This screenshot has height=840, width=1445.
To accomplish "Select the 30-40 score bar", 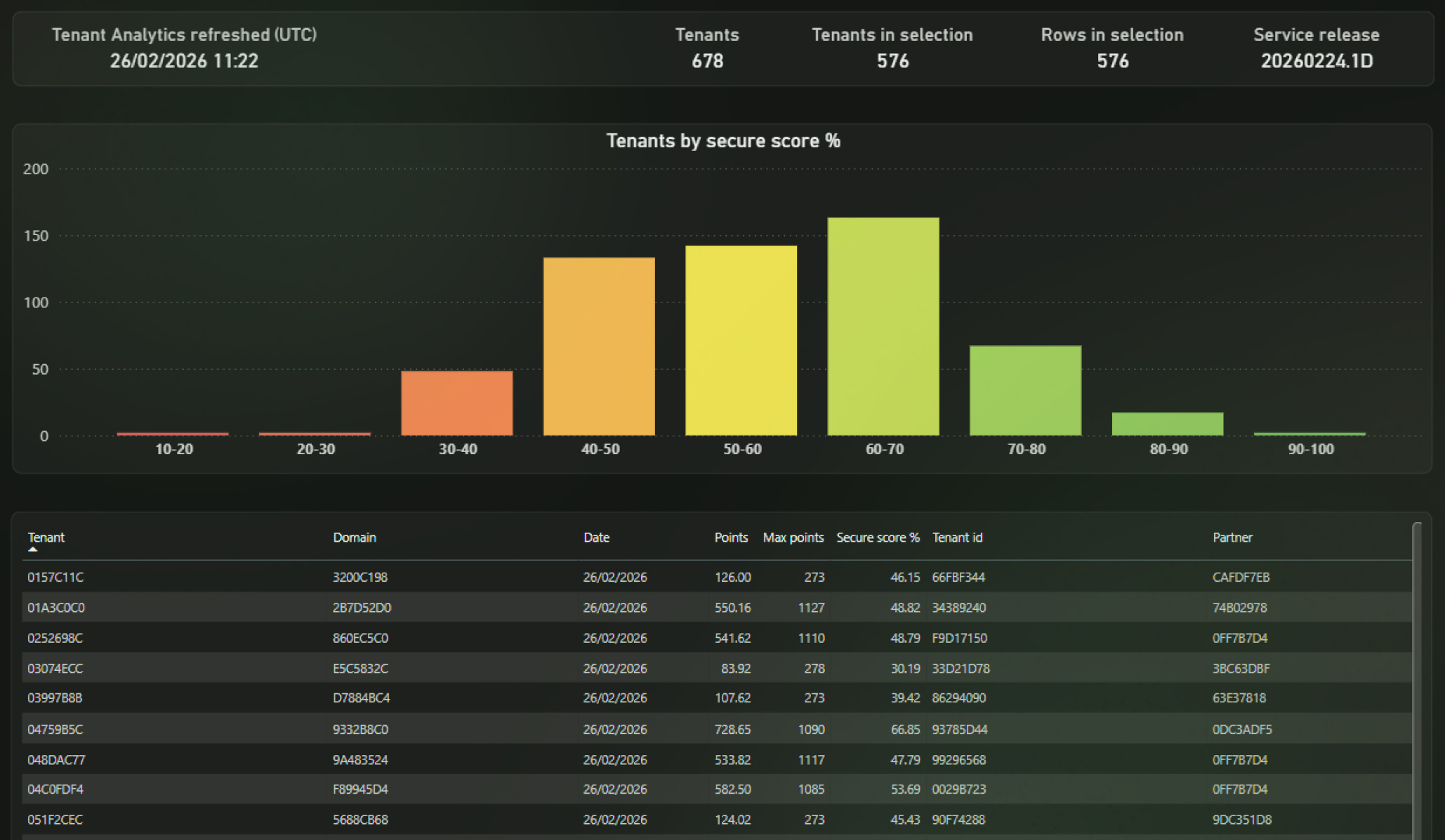I will pyautogui.click(x=457, y=404).
